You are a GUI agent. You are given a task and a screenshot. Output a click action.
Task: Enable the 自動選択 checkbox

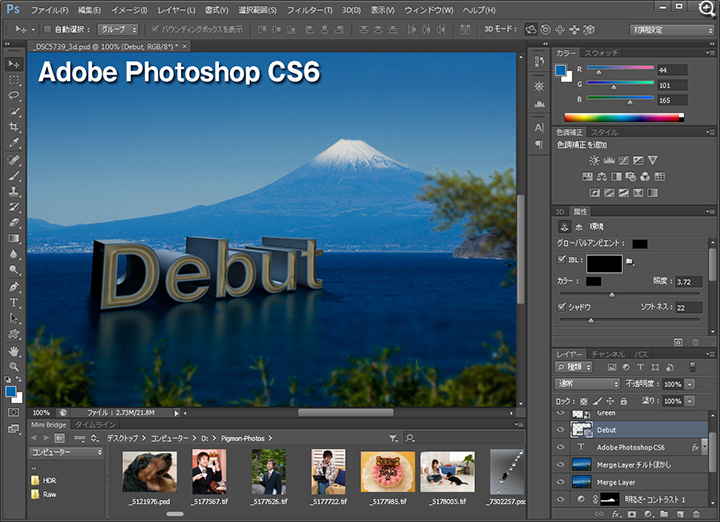point(47,29)
